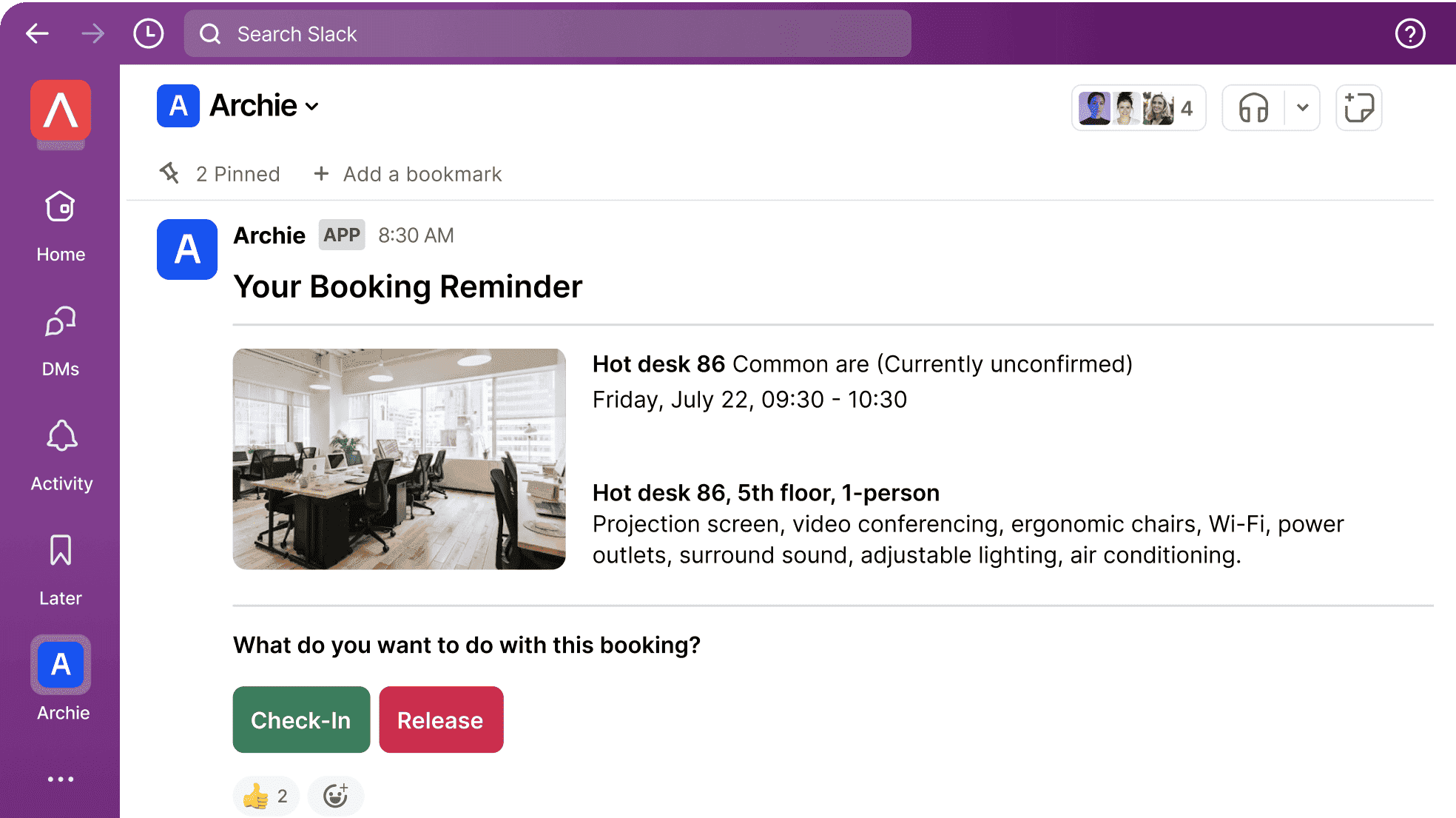Release the desk booking
The width and height of the screenshot is (1456, 818).
click(440, 720)
